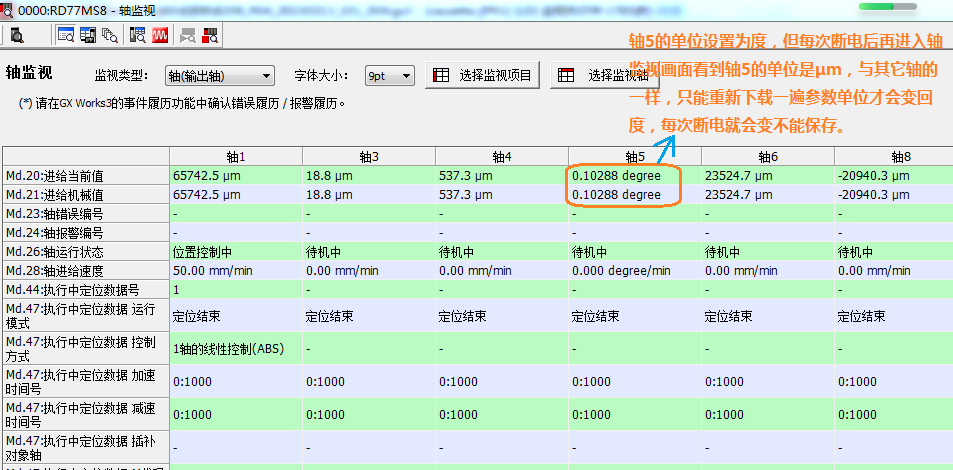Image resolution: width=953 pixels, height=470 pixels.
Task: Open the 监视类型 dropdown showing 轴(输出轴)
Action: point(220,76)
